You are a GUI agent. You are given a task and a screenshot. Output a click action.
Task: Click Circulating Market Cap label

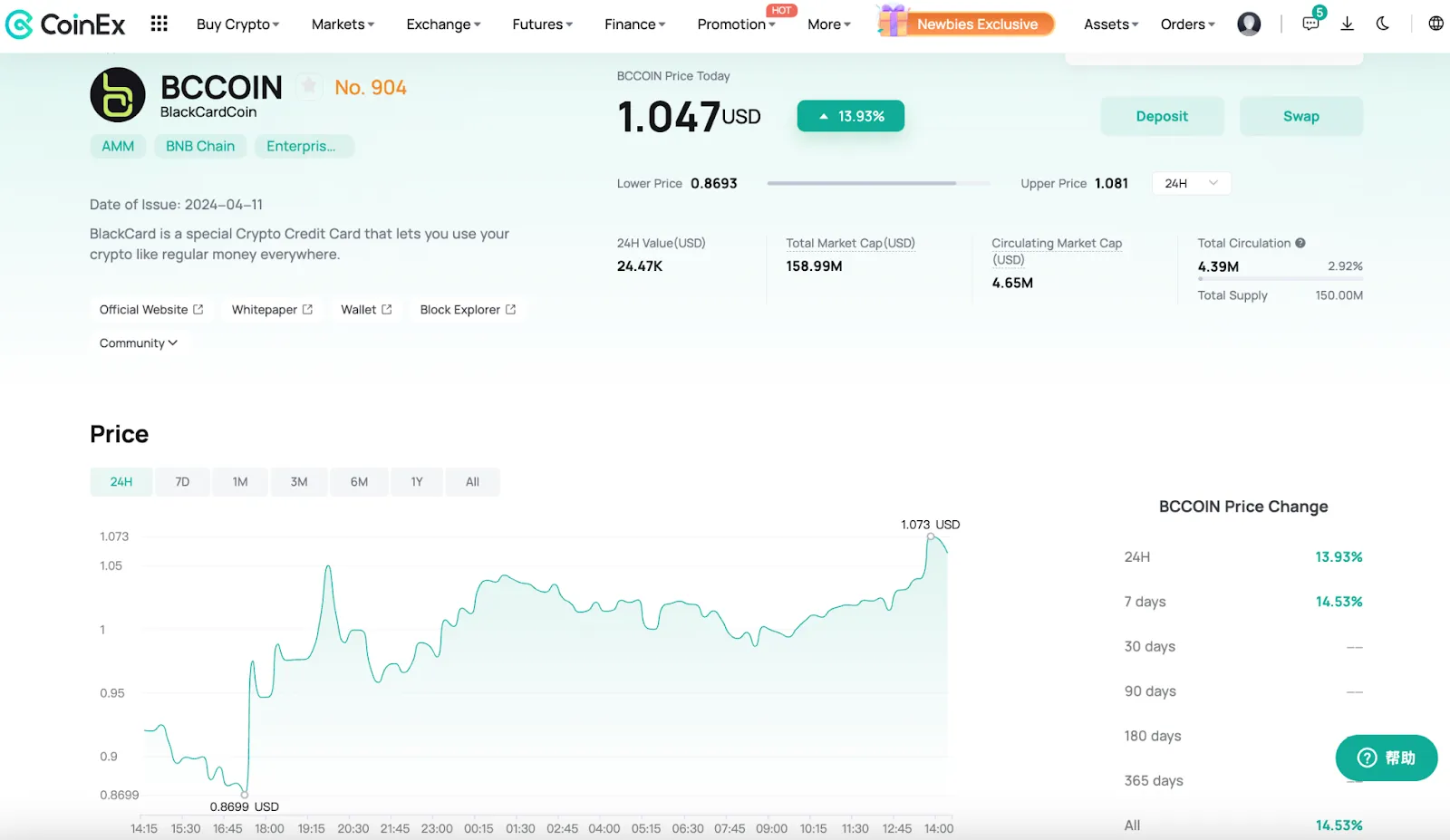pos(1057,251)
